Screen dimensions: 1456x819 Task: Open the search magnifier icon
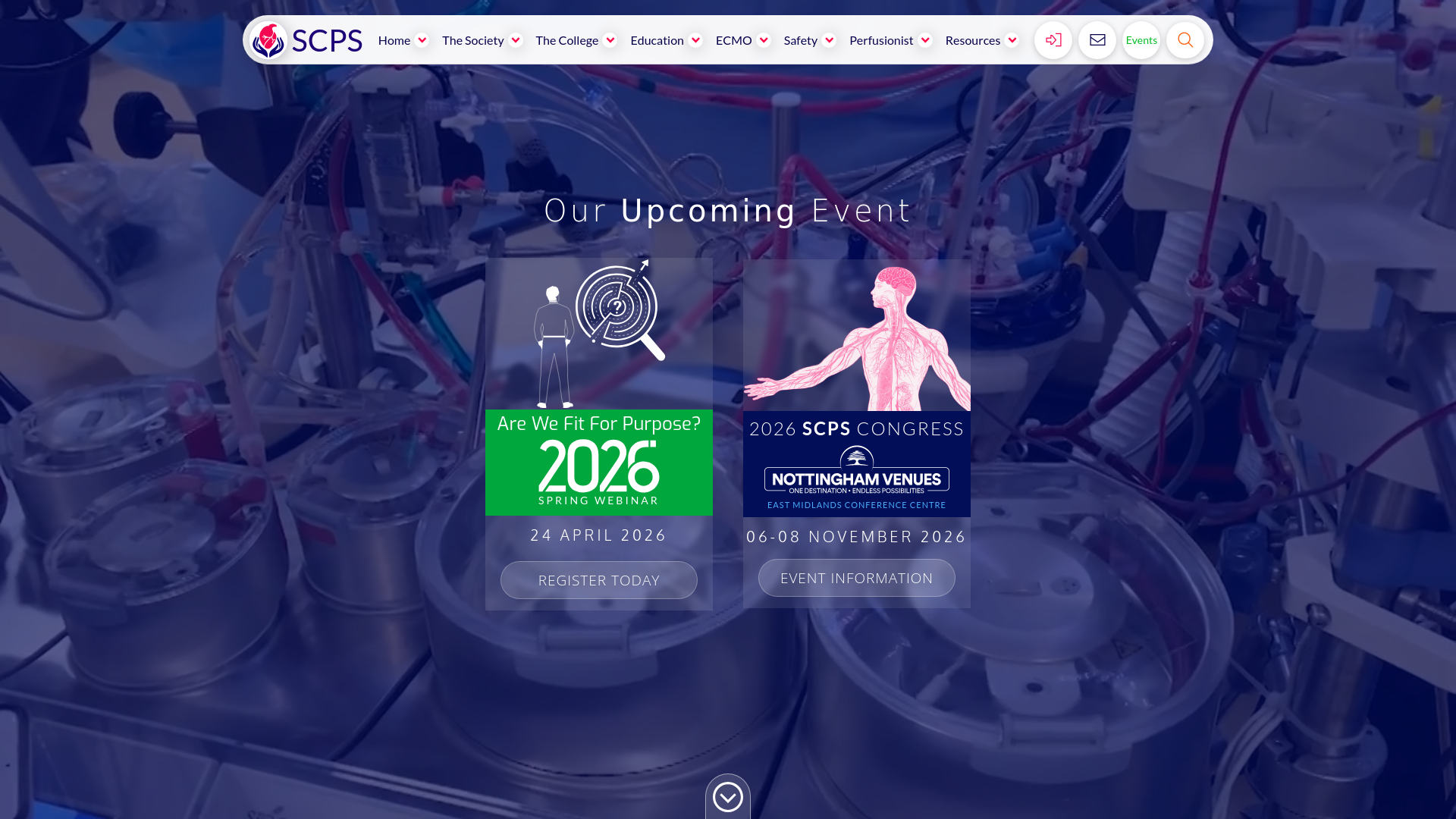pos(1185,40)
